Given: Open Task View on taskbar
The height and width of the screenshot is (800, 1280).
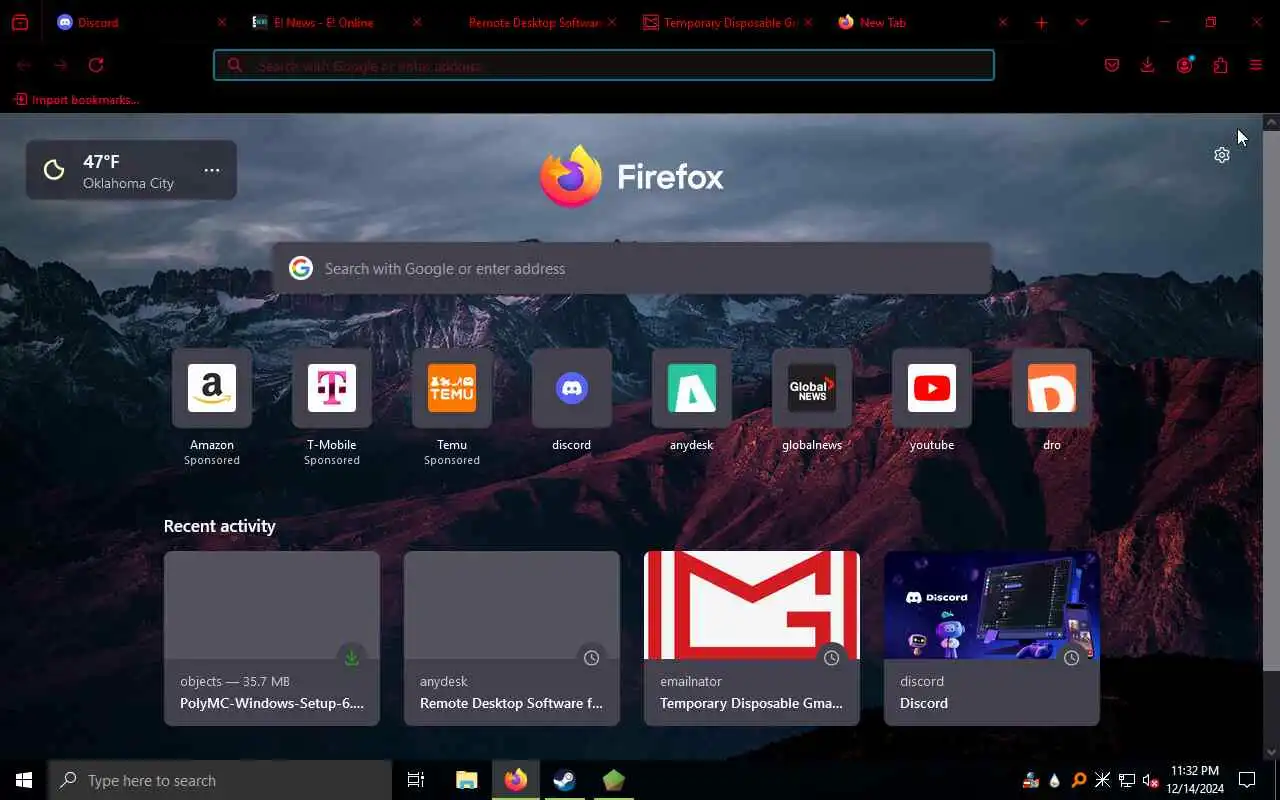Looking at the screenshot, I should click(416, 780).
